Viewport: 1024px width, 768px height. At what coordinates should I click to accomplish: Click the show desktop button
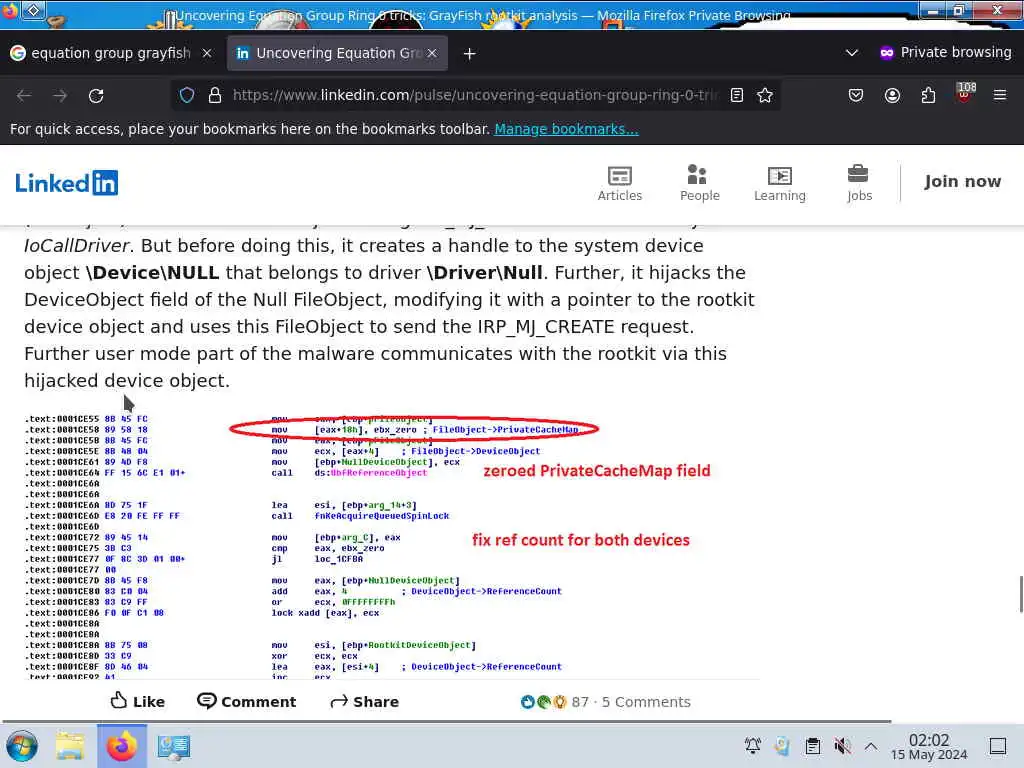[998, 746]
